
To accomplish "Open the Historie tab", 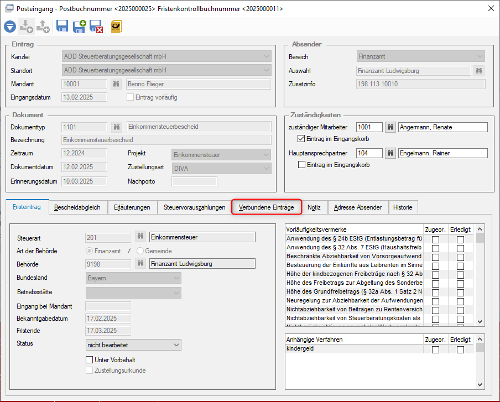I will [403, 207].
